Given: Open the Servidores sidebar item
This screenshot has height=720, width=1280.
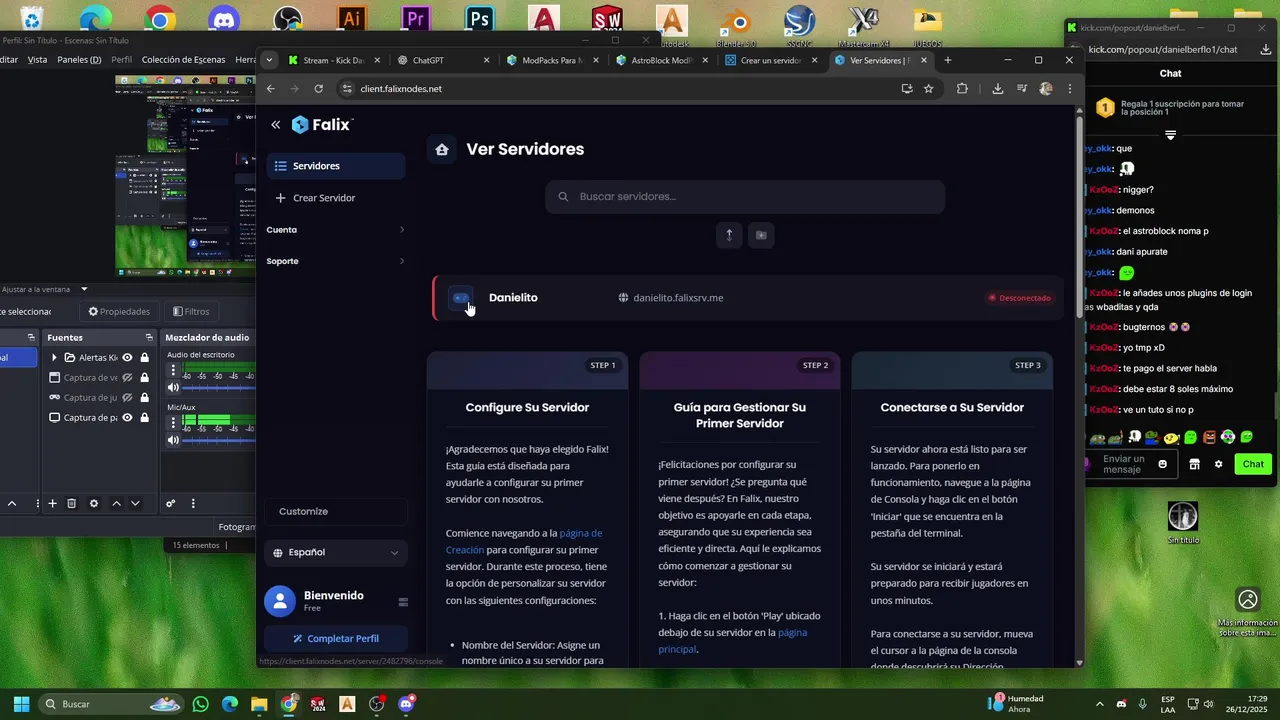Looking at the screenshot, I should click(335, 166).
